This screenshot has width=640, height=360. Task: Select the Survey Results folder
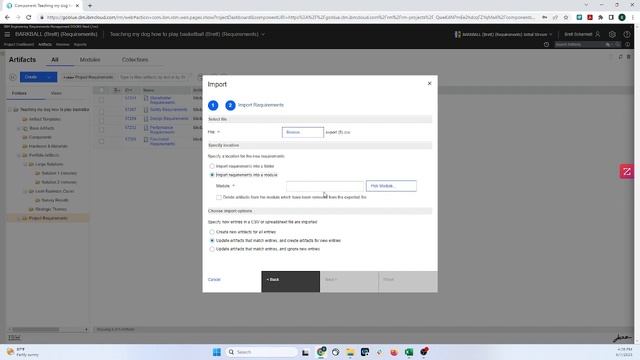55,200
